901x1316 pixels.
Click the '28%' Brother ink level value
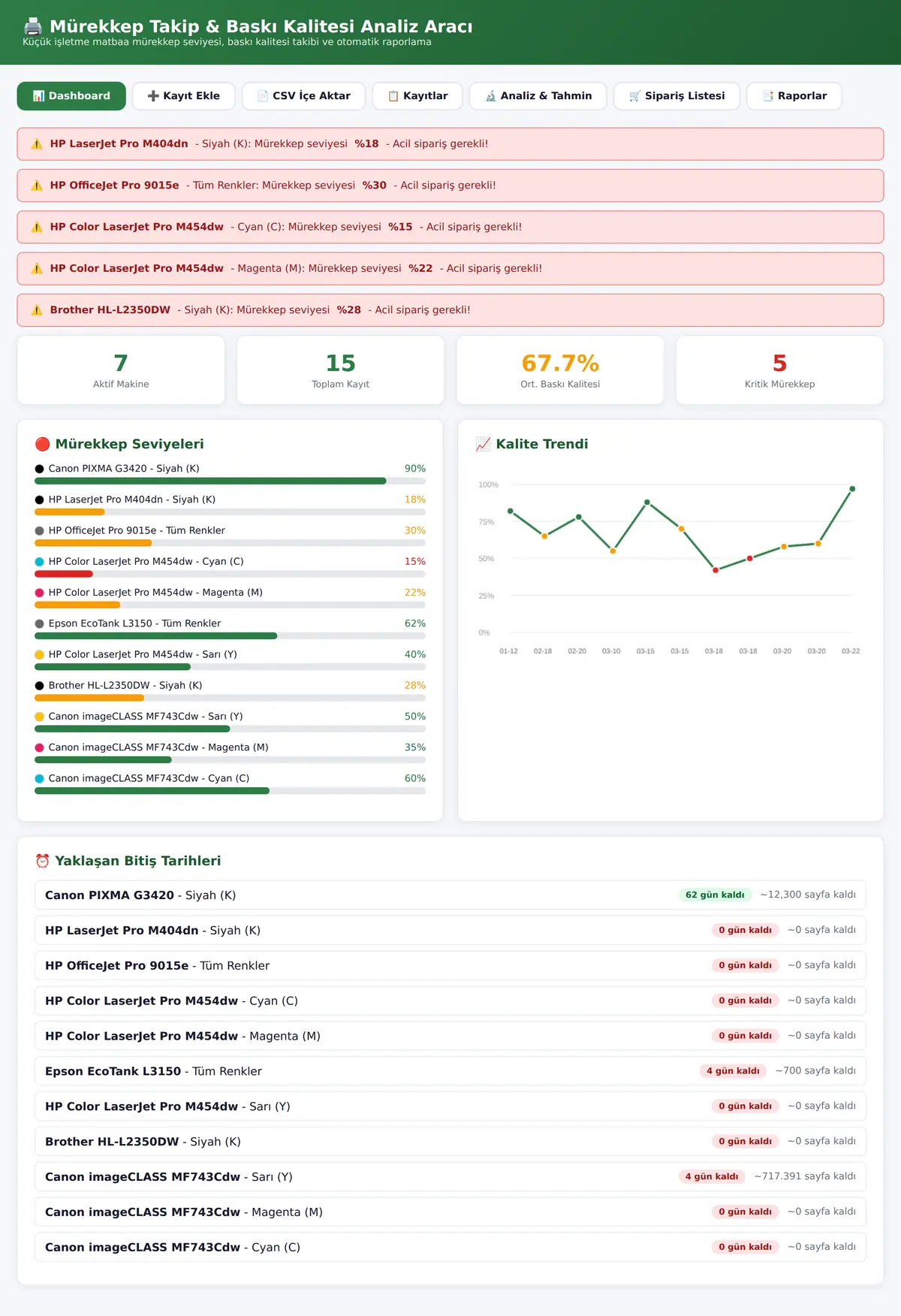click(415, 686)
